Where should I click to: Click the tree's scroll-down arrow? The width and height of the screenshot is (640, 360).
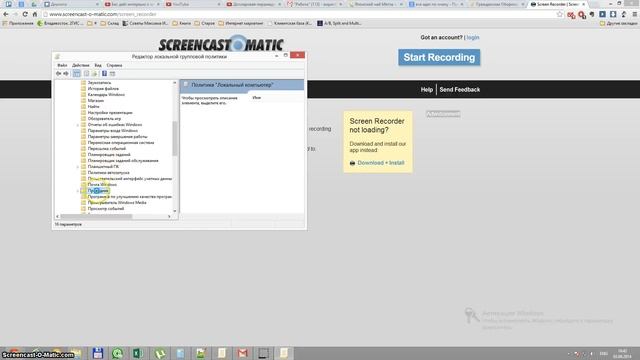(175, 211)
